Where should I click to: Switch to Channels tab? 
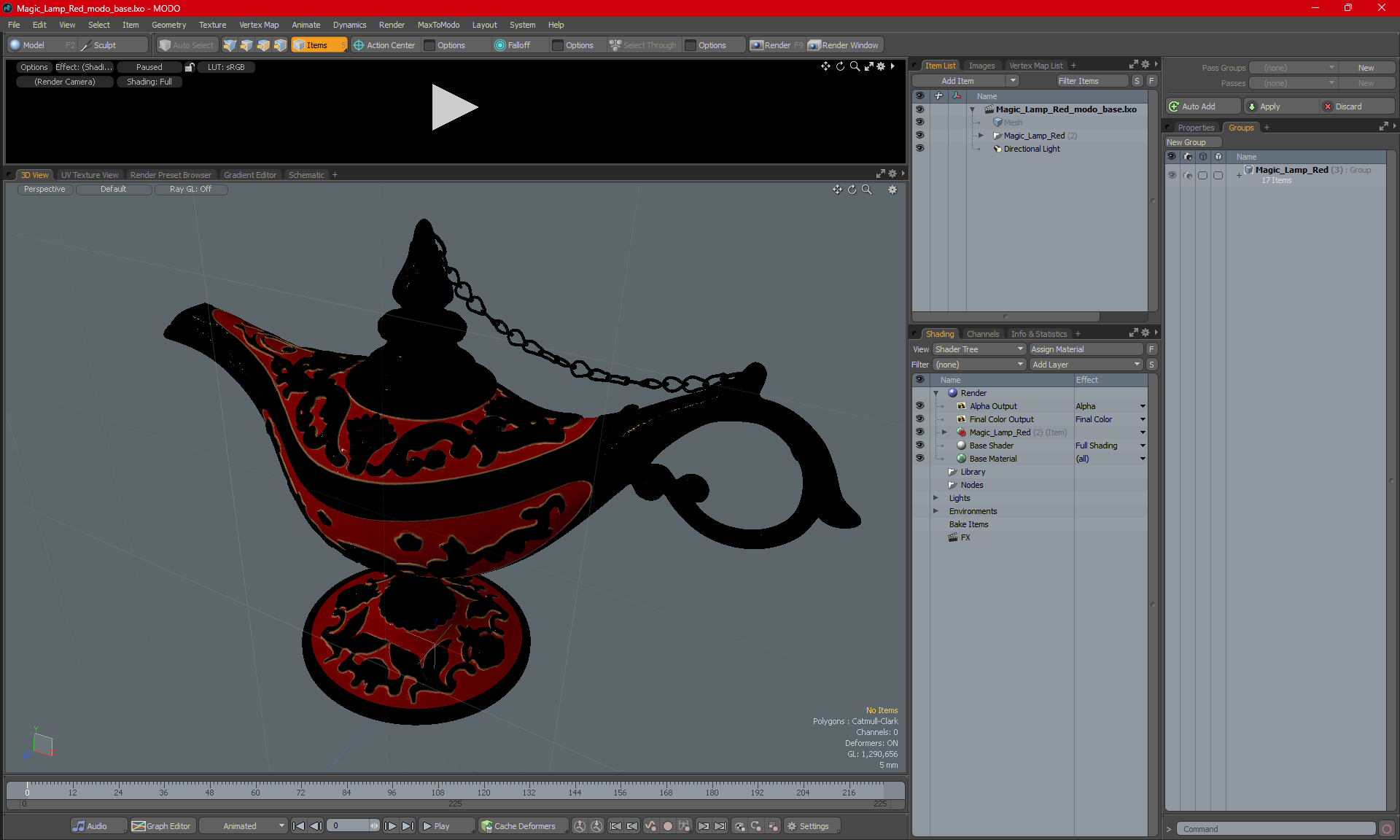pos(983,334)
